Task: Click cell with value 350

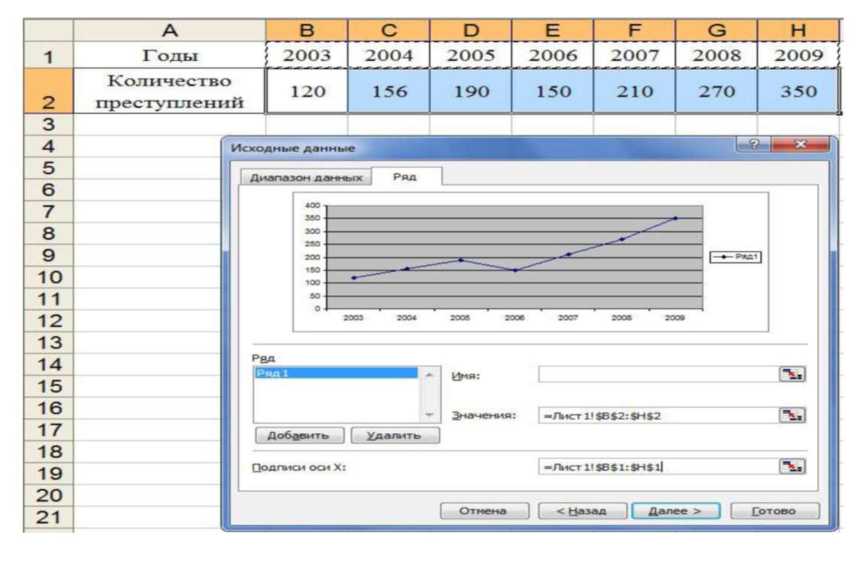Action: tap(798, 91)
